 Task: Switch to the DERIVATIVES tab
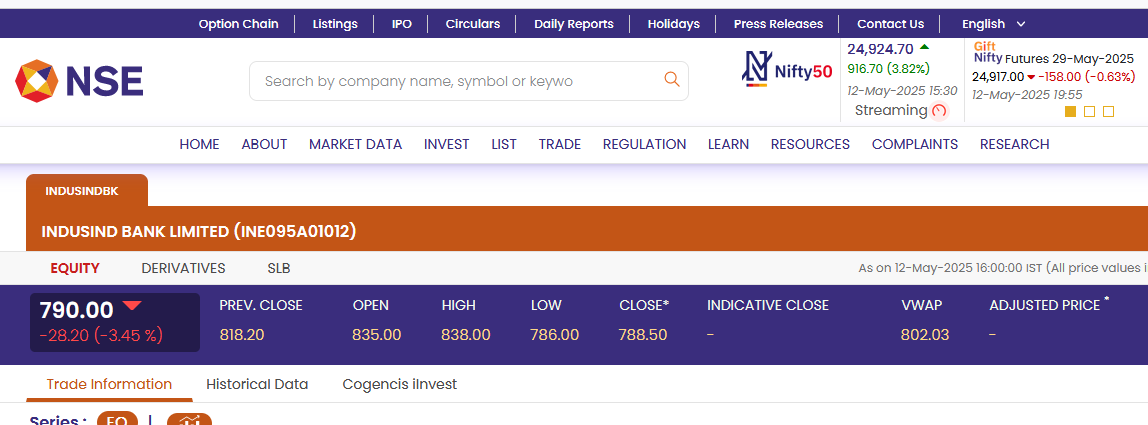[x=184, y=268]
